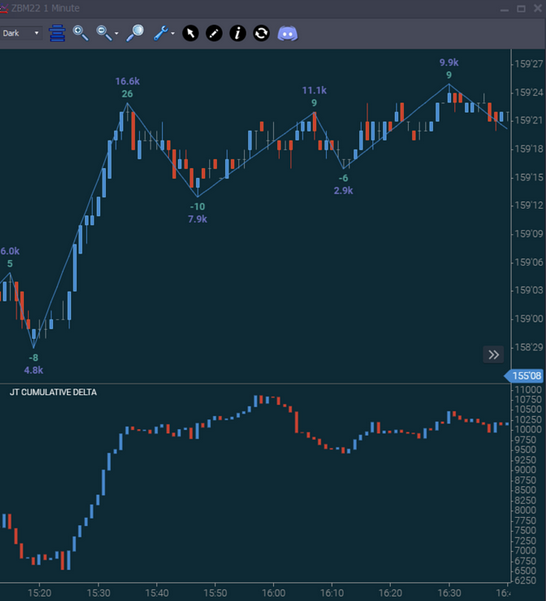Click the -6 swing tick label
The image size is (546, 601).
tap(343, 178)
